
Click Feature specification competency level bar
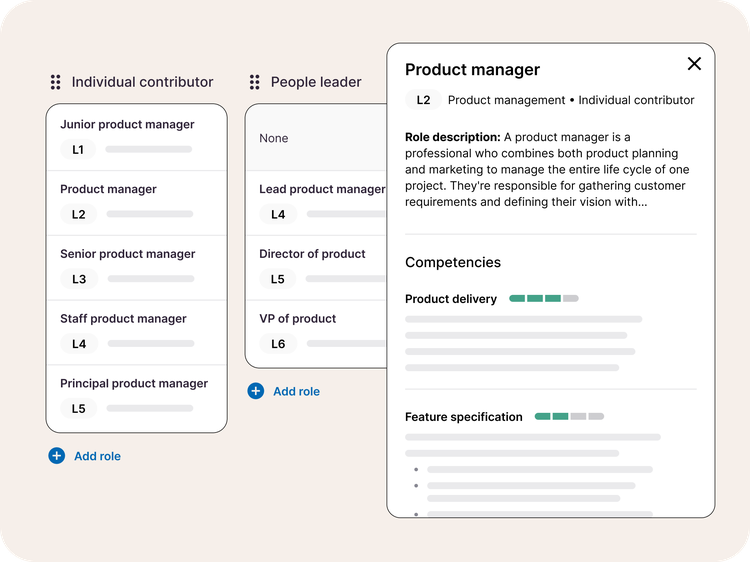tap(569, 416)
